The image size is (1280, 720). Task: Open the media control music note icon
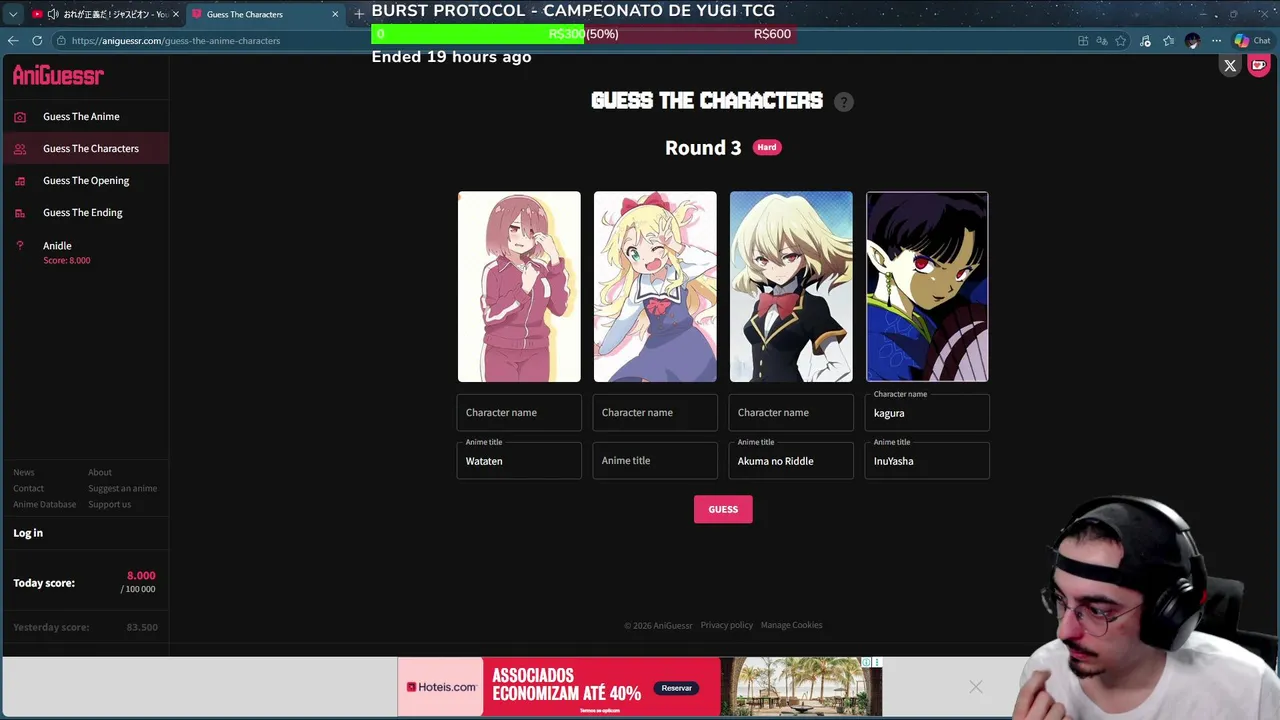pyautogui.click(x=1145, y=41)
